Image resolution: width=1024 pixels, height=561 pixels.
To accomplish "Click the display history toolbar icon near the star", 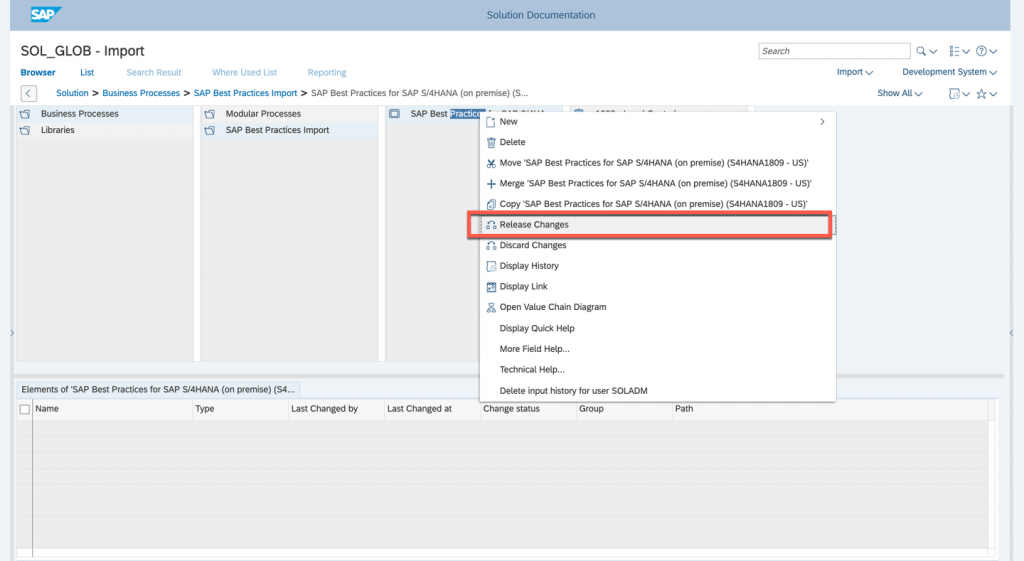I will (954, 93).
